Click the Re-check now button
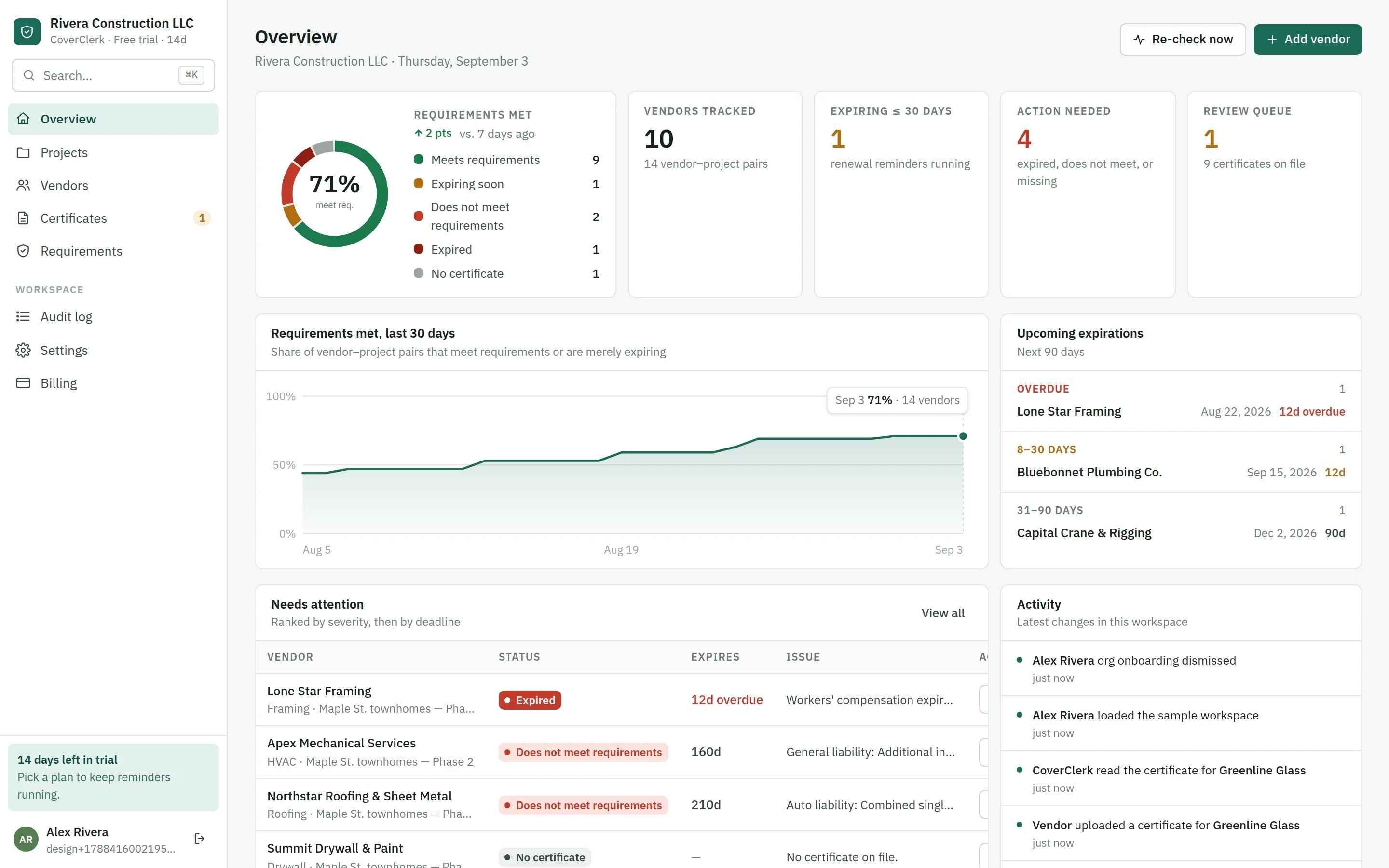Screen dimensions: 1389x868 coord(1183,40)
